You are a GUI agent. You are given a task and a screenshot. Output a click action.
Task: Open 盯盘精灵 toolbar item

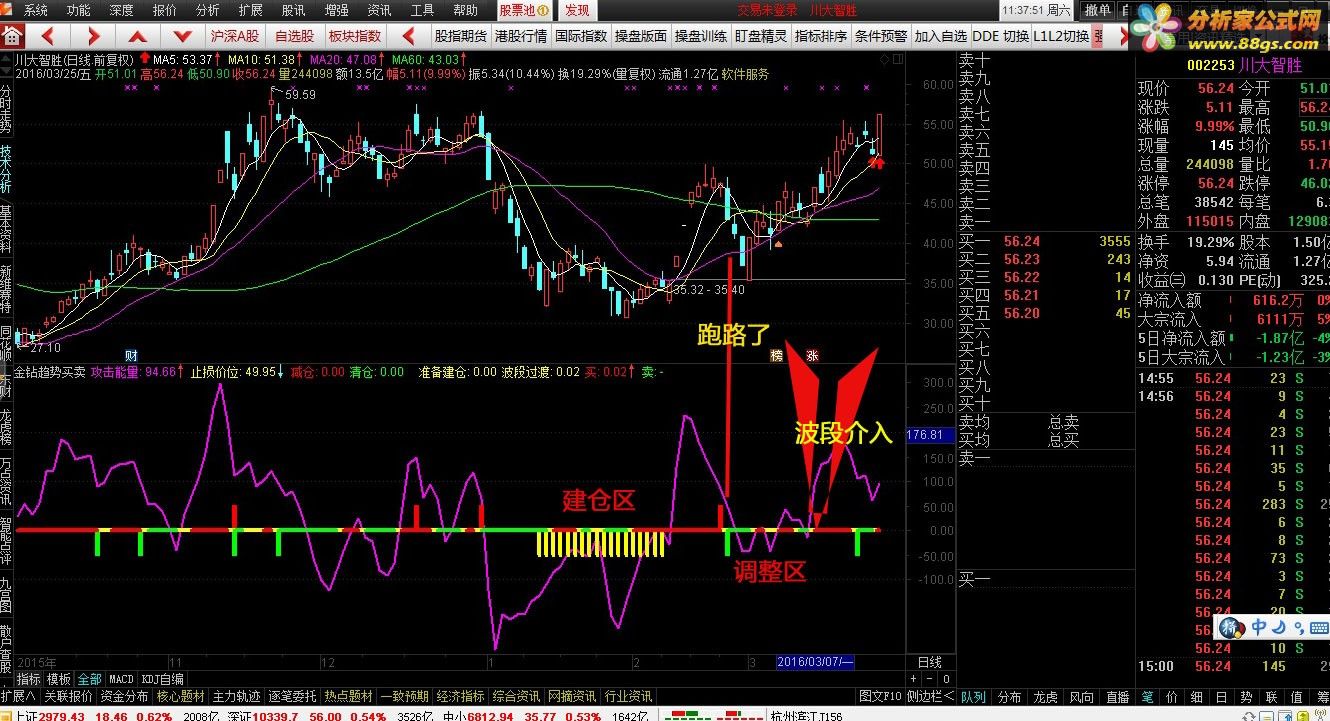pos(761,36)
